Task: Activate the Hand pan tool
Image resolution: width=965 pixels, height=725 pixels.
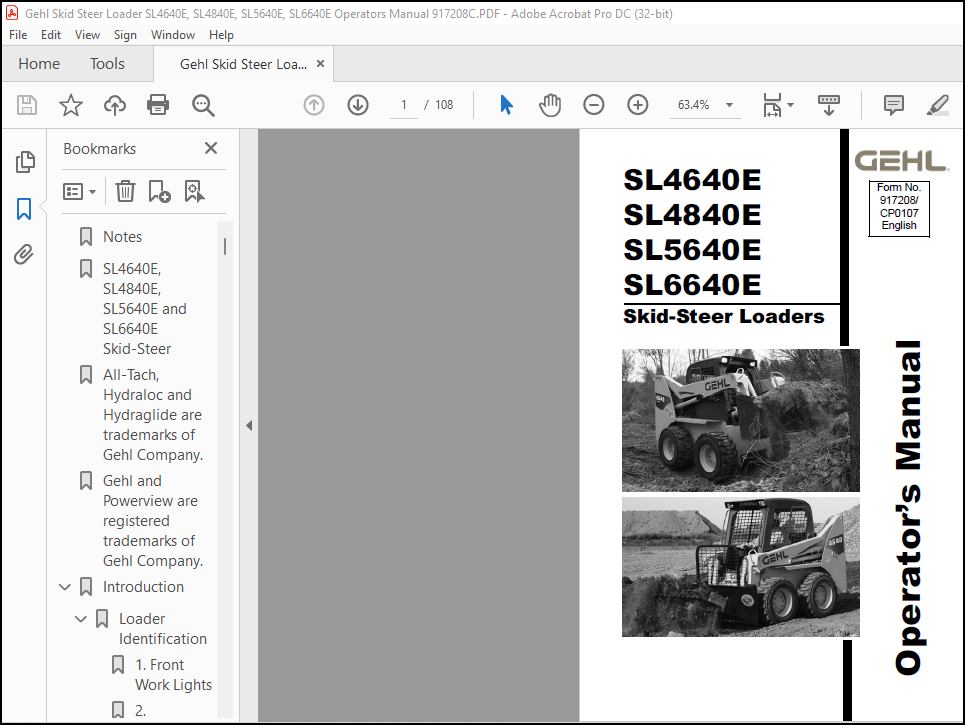Action: 550,105
